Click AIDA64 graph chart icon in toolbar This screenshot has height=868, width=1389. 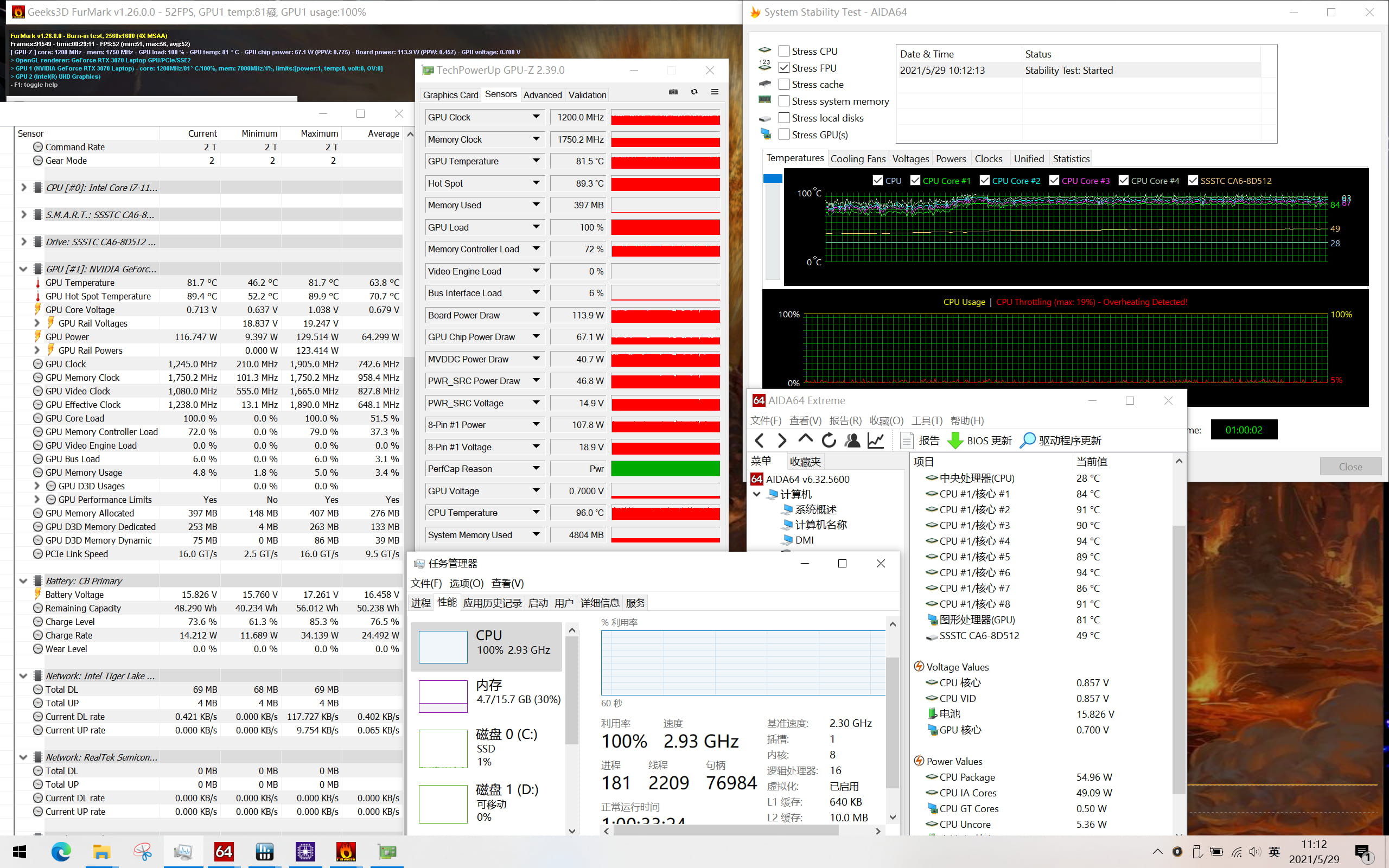[x=876, y=441]
